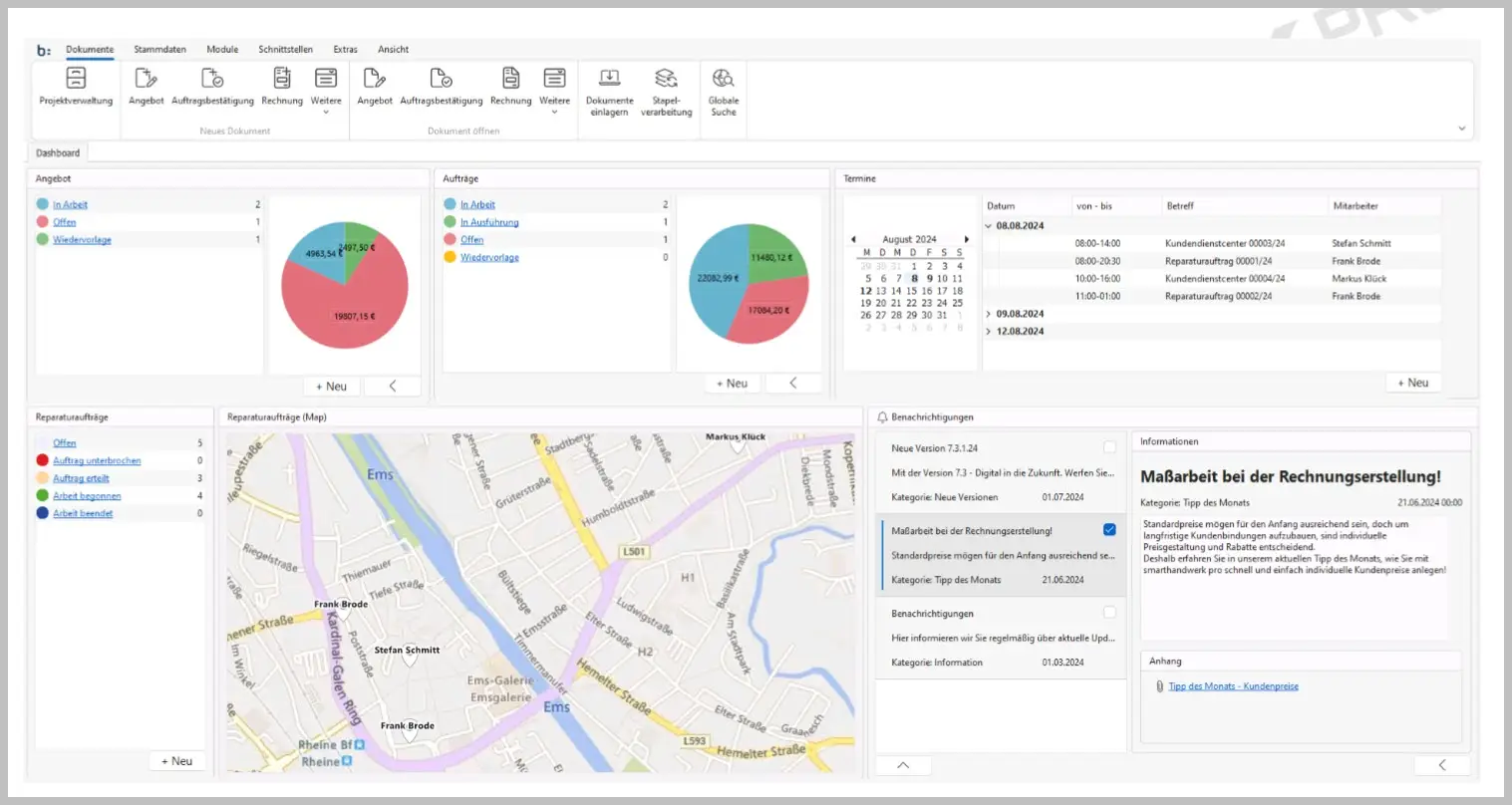Switch to the Stammdaten menu tab

[x=159, y=49]
